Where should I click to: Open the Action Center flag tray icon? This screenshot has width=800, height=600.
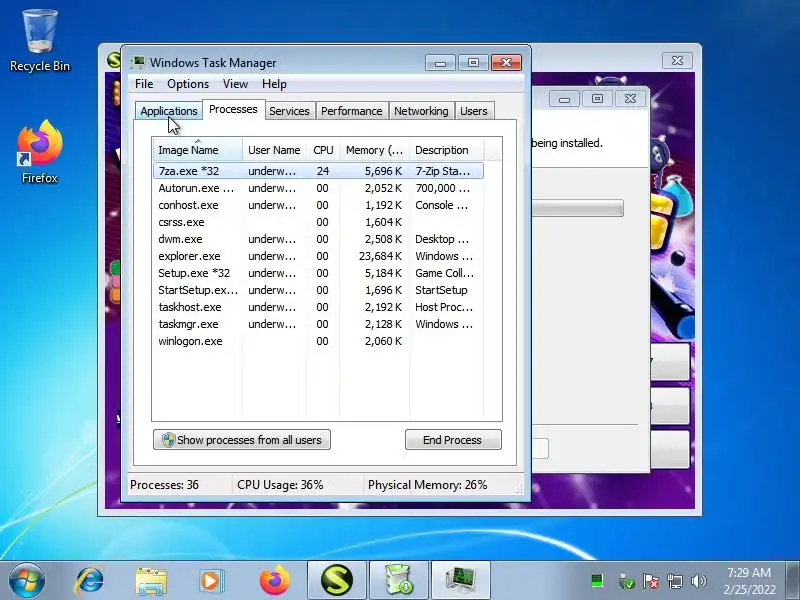[x=650, y=581]
